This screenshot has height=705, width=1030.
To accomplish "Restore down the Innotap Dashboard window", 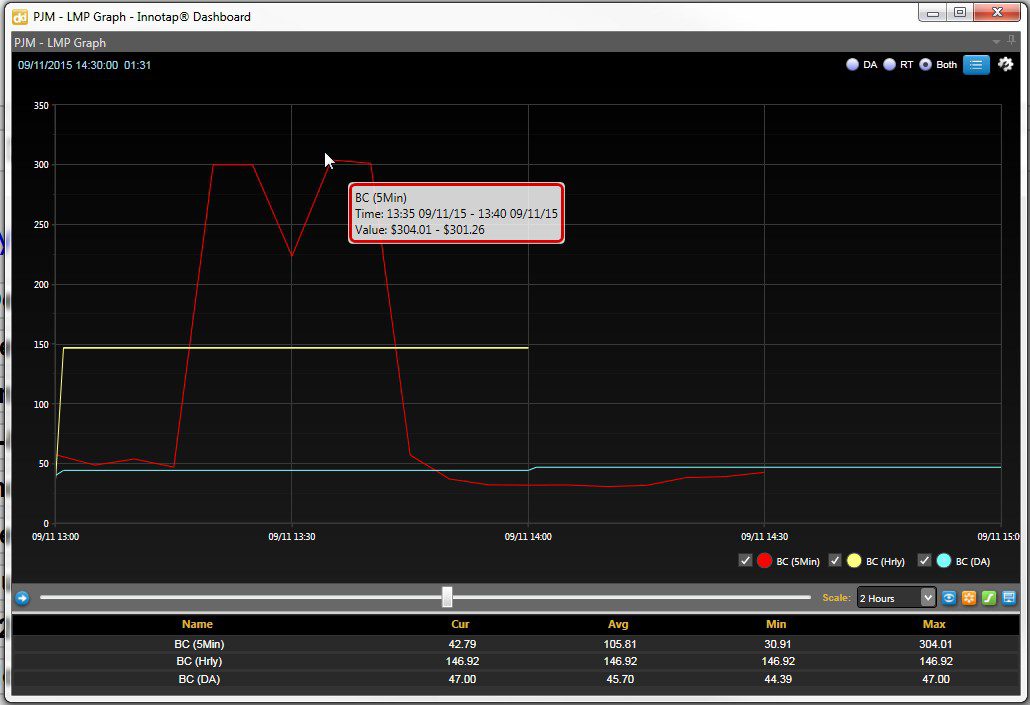I will 960,12.
